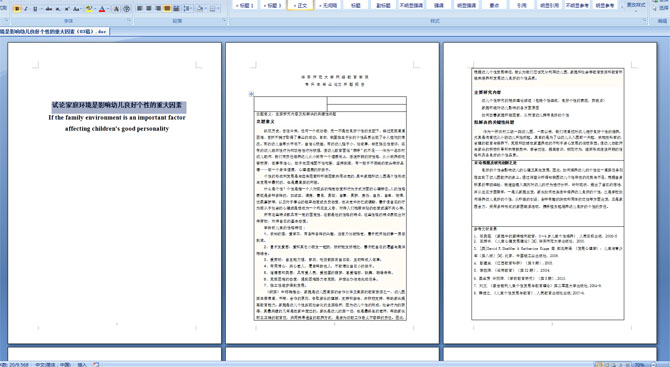
Task: Select the justify alignment icon
Action: tap(167, 9)
